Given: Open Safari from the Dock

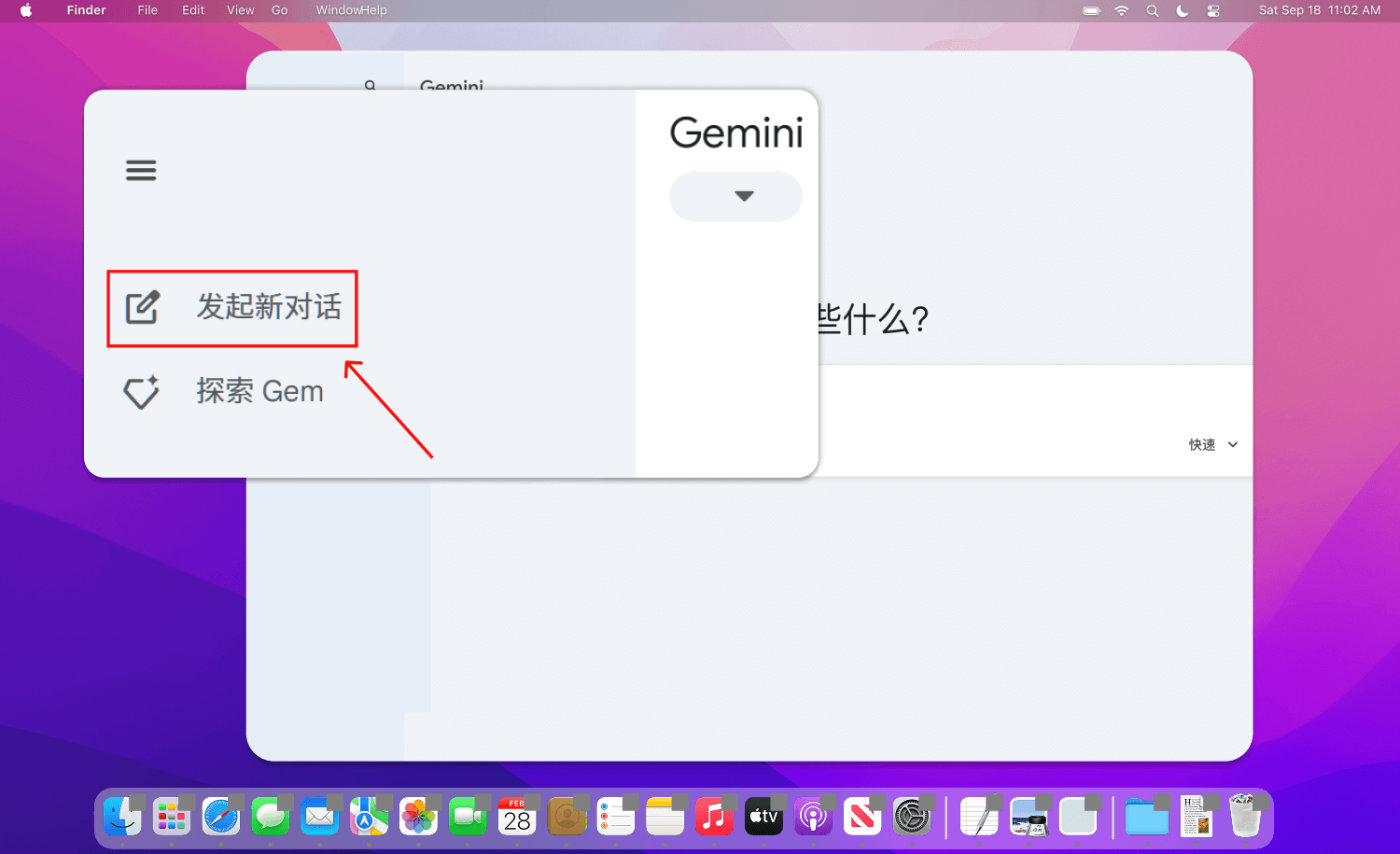Looking at the screenshot, I should point(221,818).
